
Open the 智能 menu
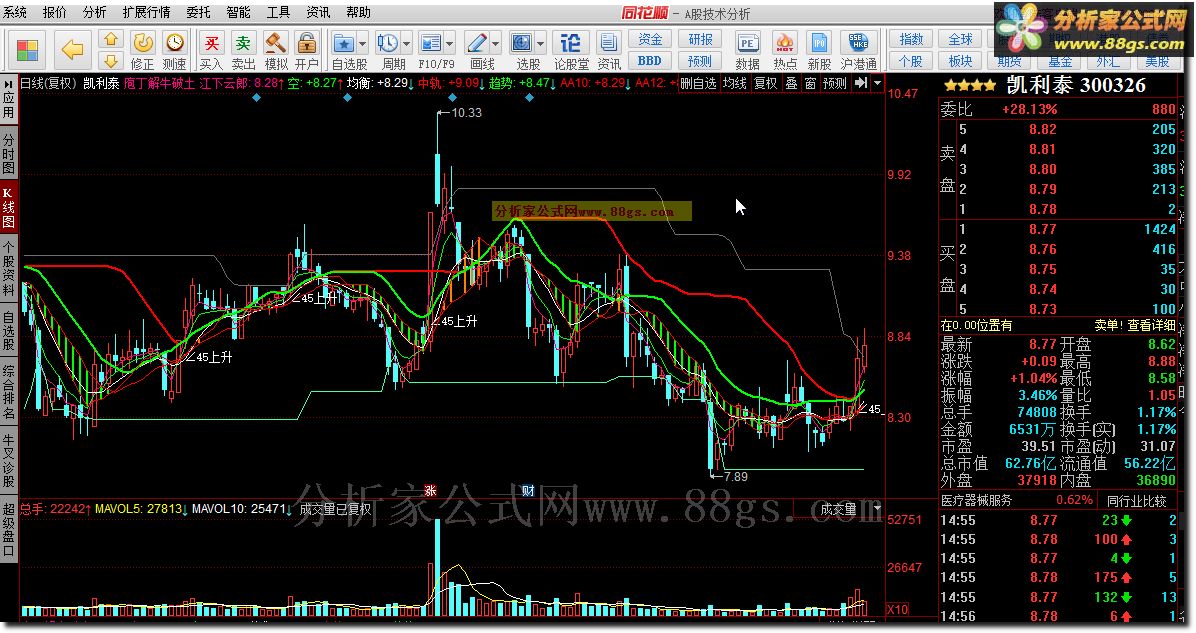click(x=238, y=12)
